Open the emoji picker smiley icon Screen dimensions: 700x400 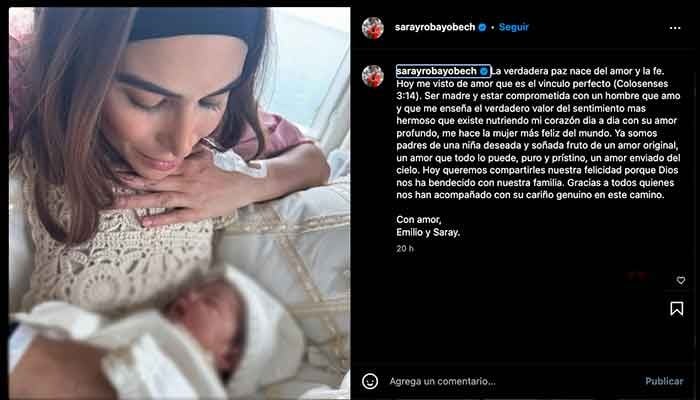coord(370,381)
